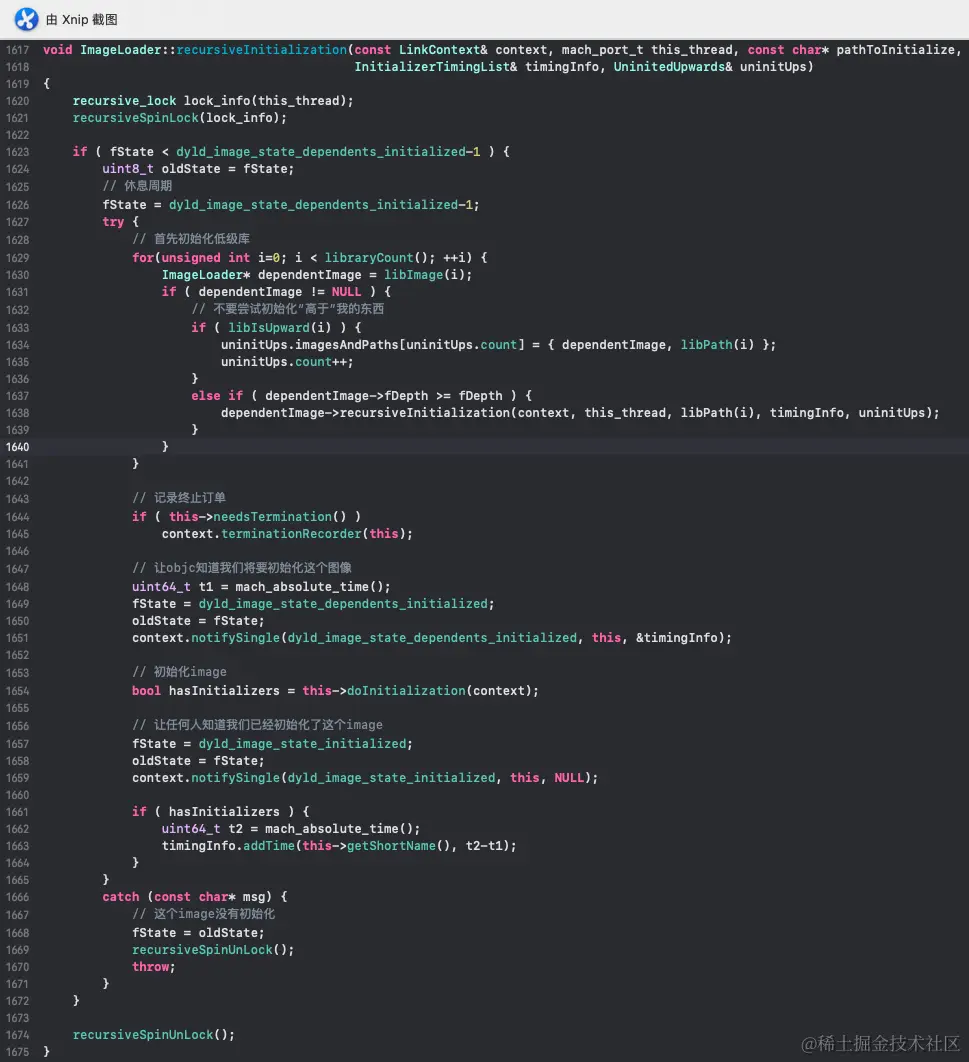969x1062 pixels.
Task: Click the comment '// 这个image没有初始化'
Action: [x=203, y=914]
